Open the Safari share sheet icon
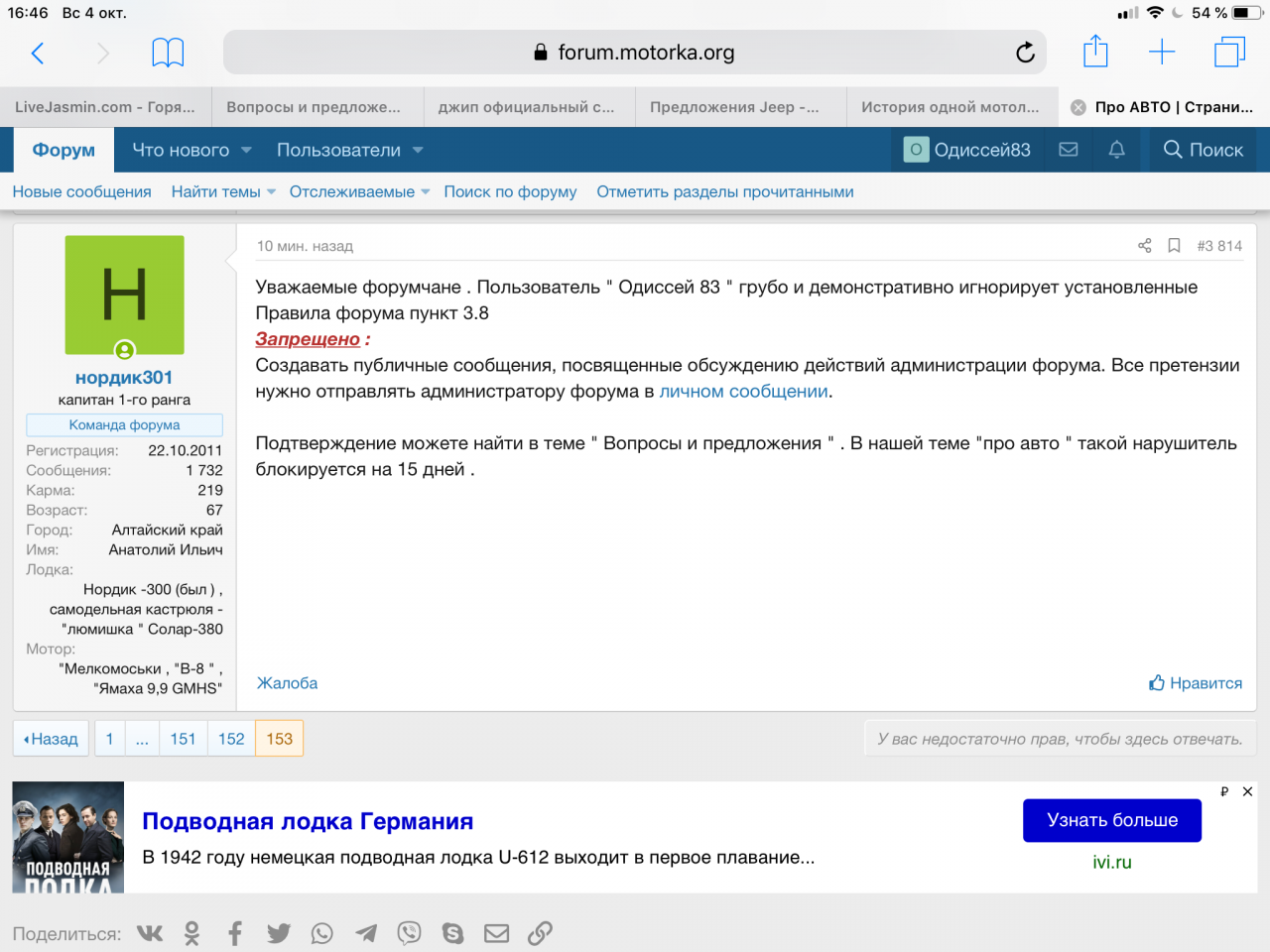 (1095, 52)
